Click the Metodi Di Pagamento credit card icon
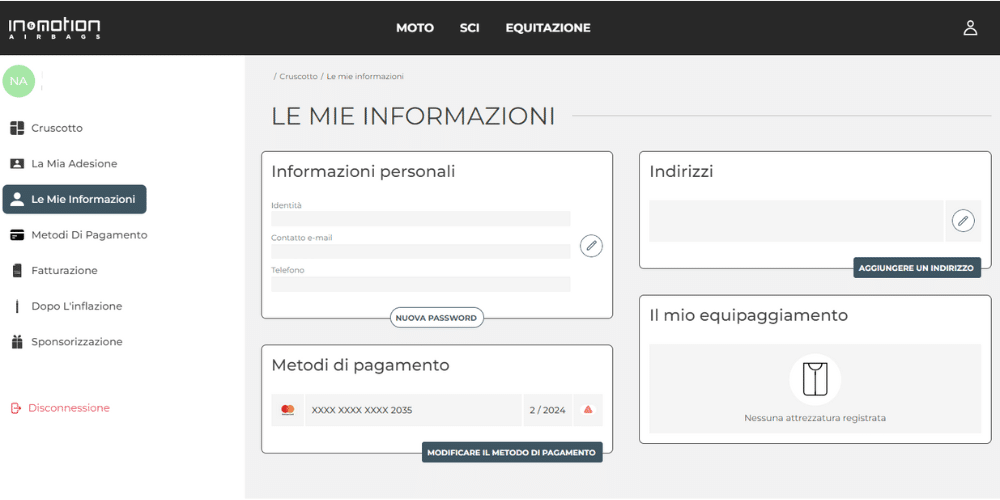Screen dimensions: 1000x500 (x=17, y=235)
